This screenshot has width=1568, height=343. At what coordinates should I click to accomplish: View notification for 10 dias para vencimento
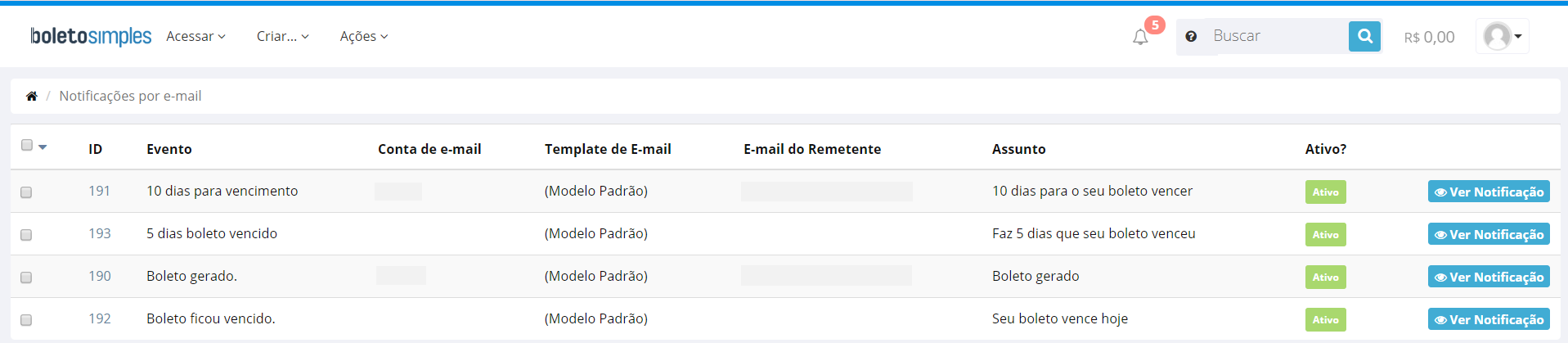click(x=1489, y=192)
